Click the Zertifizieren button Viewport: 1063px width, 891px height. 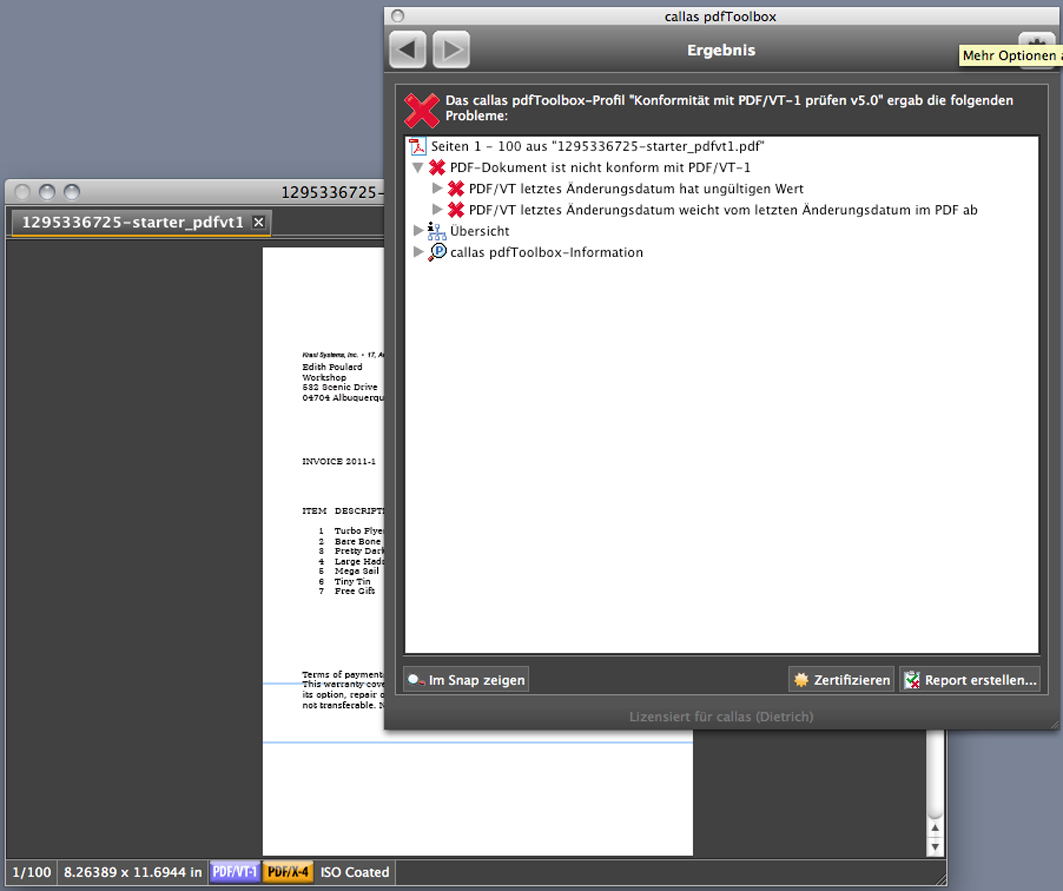coord(841,680)
